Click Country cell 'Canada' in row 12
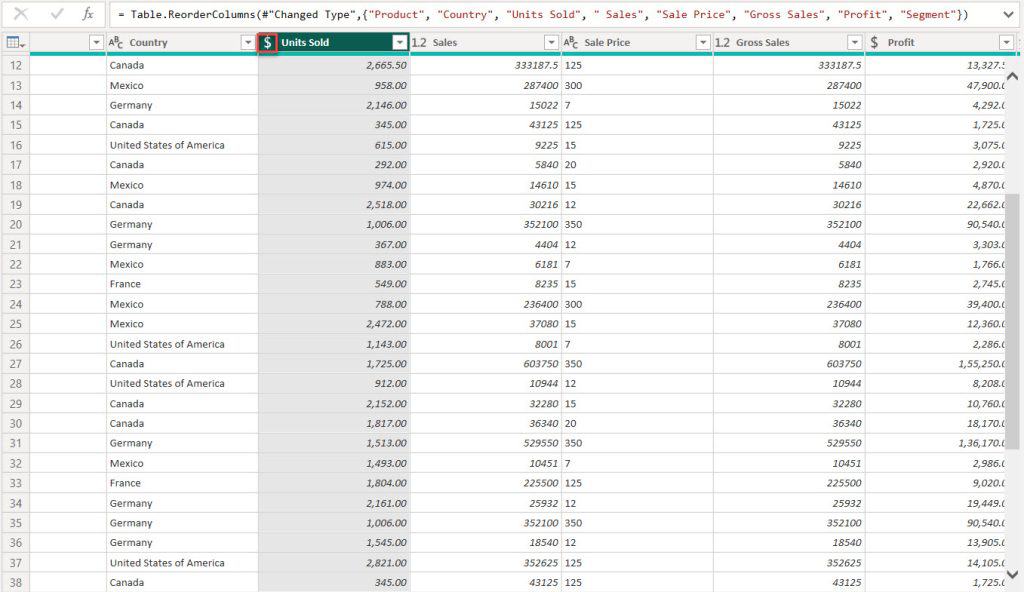The height and width of the screenshot is (592, 1024). click(182, 65)
